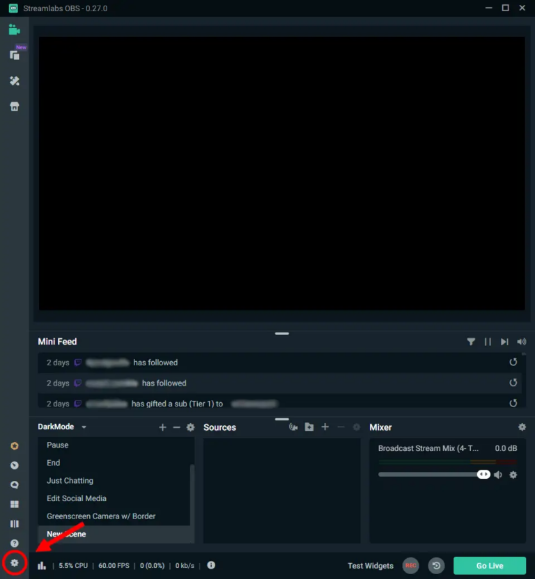
Task: Open Settings gear icon in the sidebar
Action: pos(14,564)
